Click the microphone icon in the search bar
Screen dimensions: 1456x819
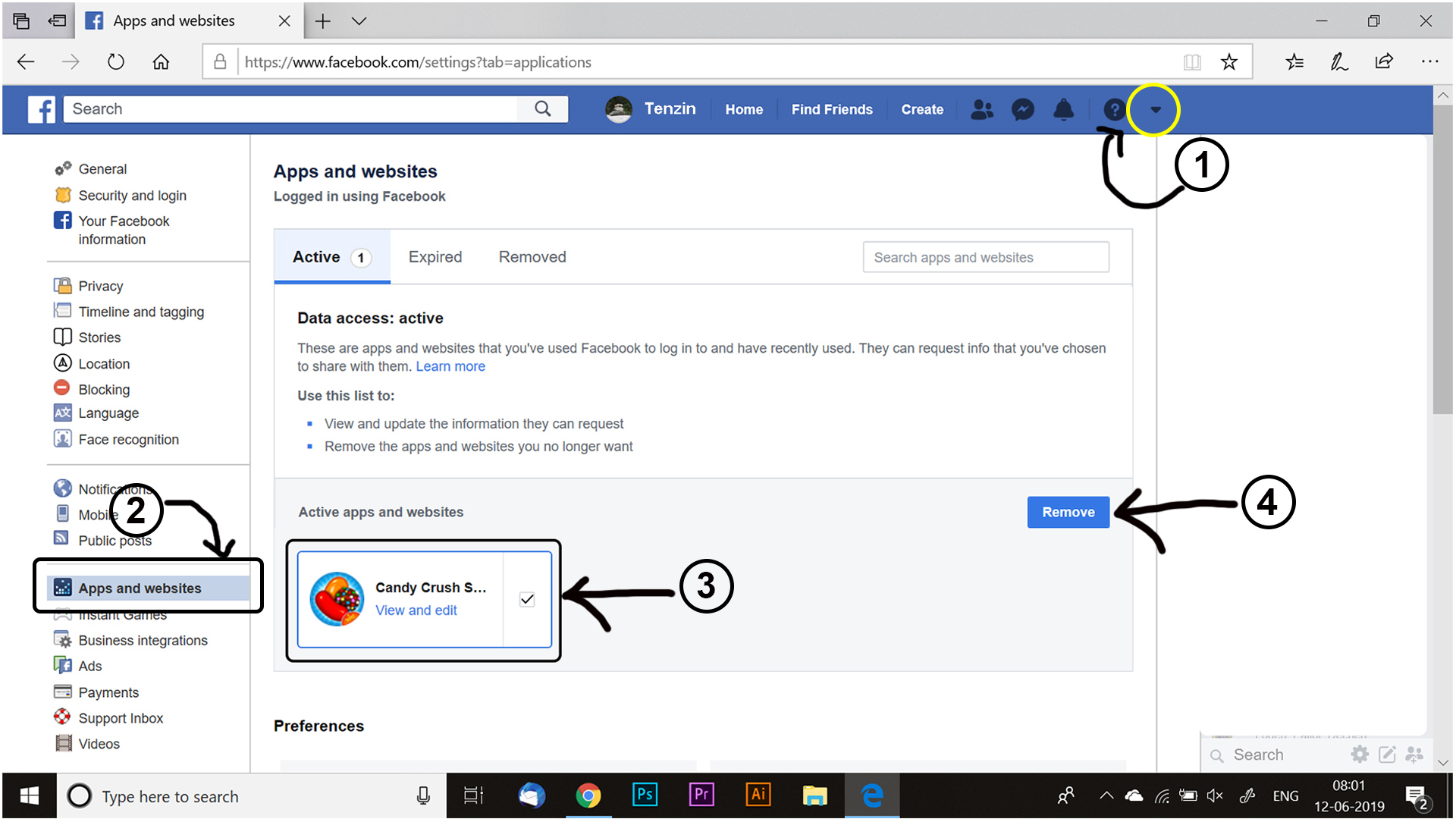pos(423,795)
